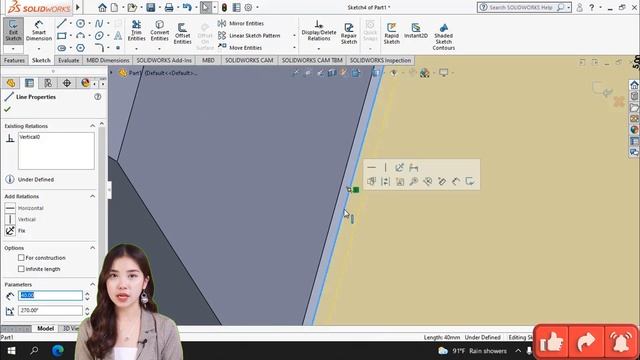
Task: Expand the Trim Entities dropdown arrow
Action: (x=136, y=49)
